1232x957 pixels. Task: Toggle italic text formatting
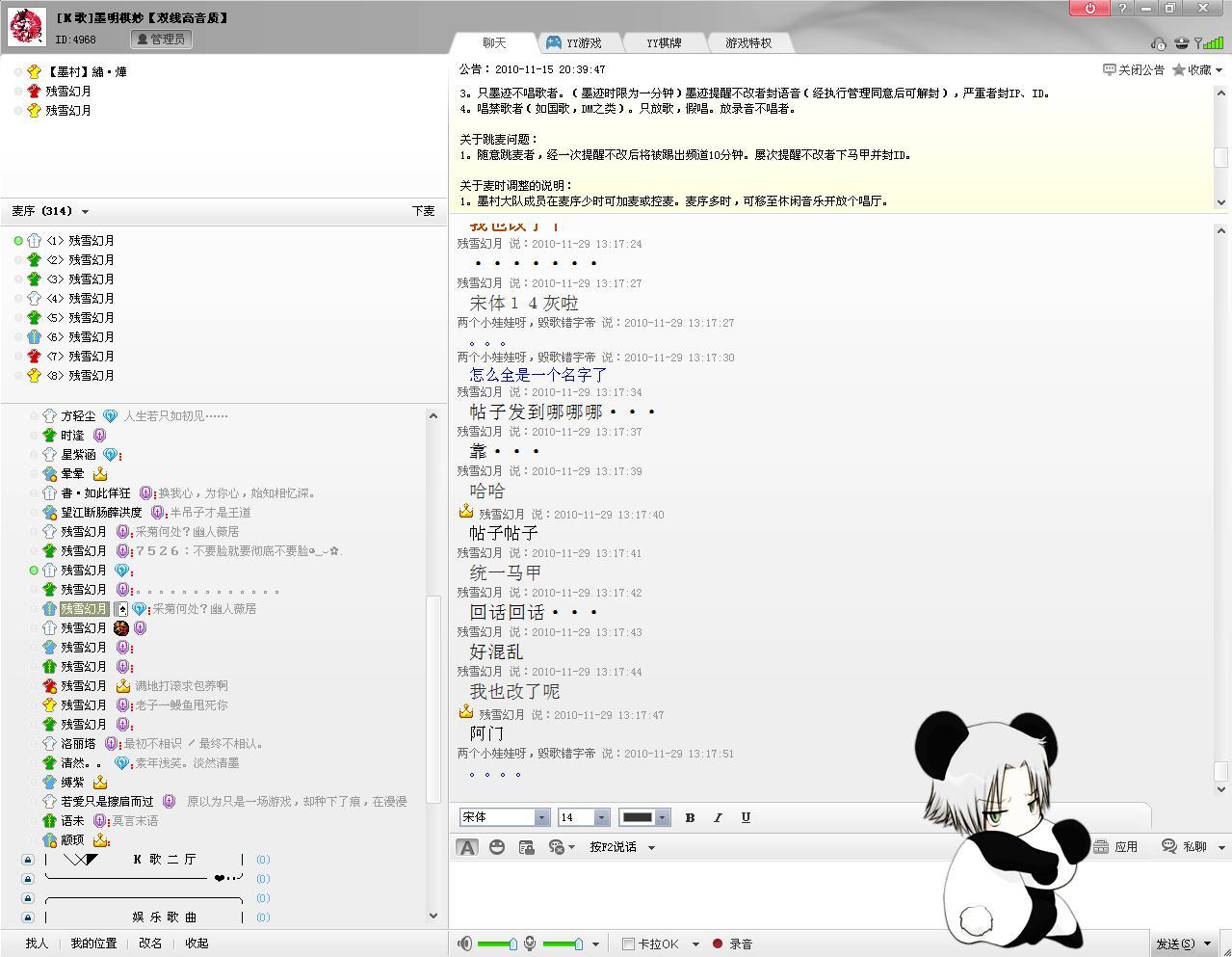point(718,817)
